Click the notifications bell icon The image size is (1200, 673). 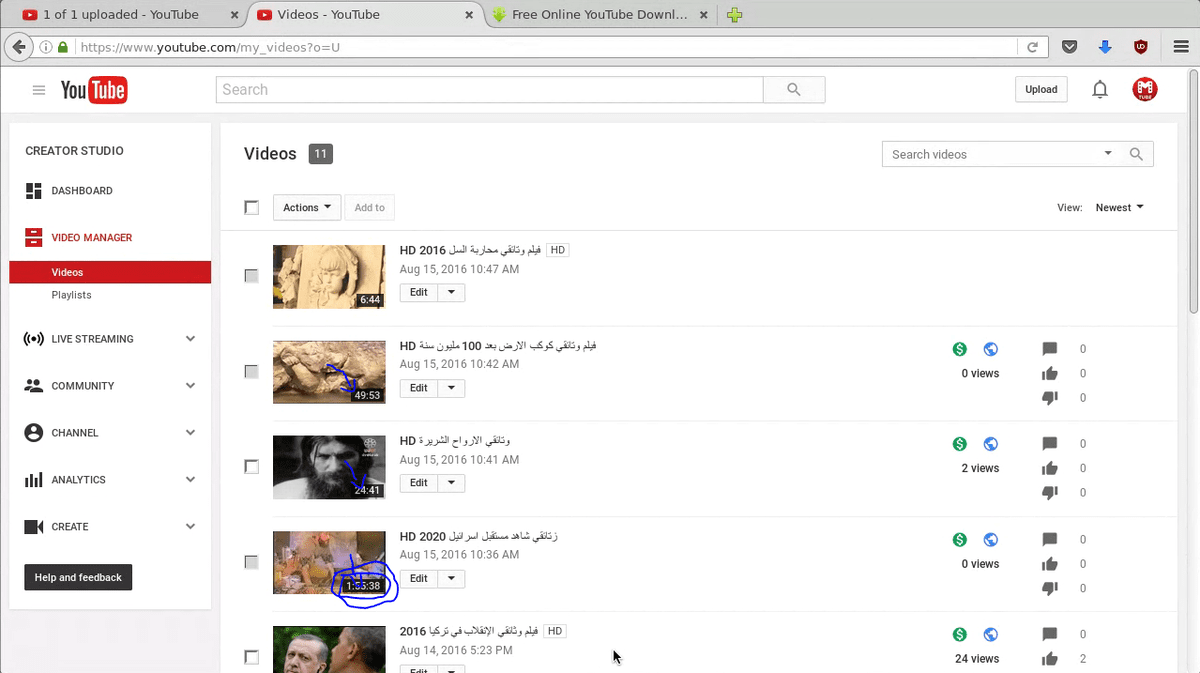[1100, 90]
